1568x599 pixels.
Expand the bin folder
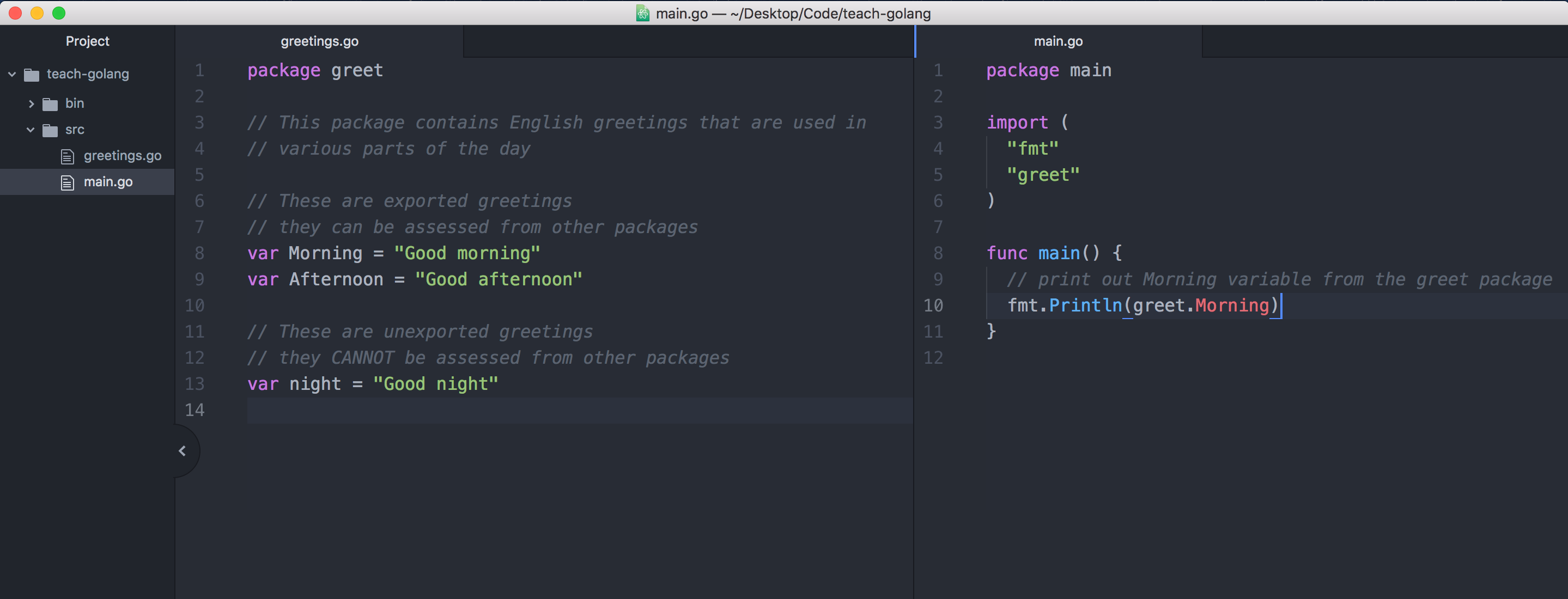(x=31, y=103)
